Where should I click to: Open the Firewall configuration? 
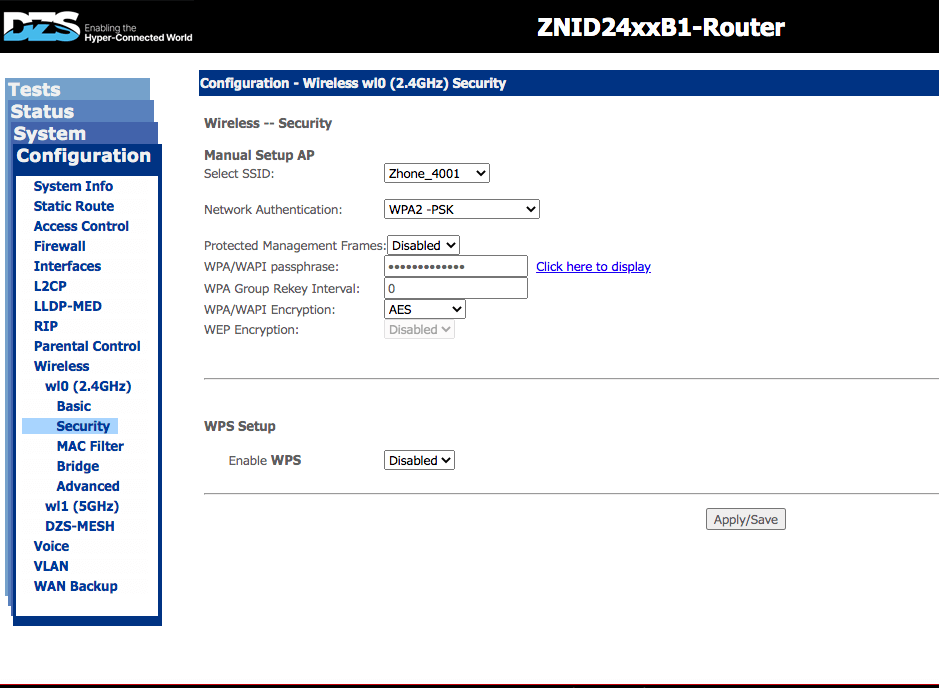coord(60,246)
